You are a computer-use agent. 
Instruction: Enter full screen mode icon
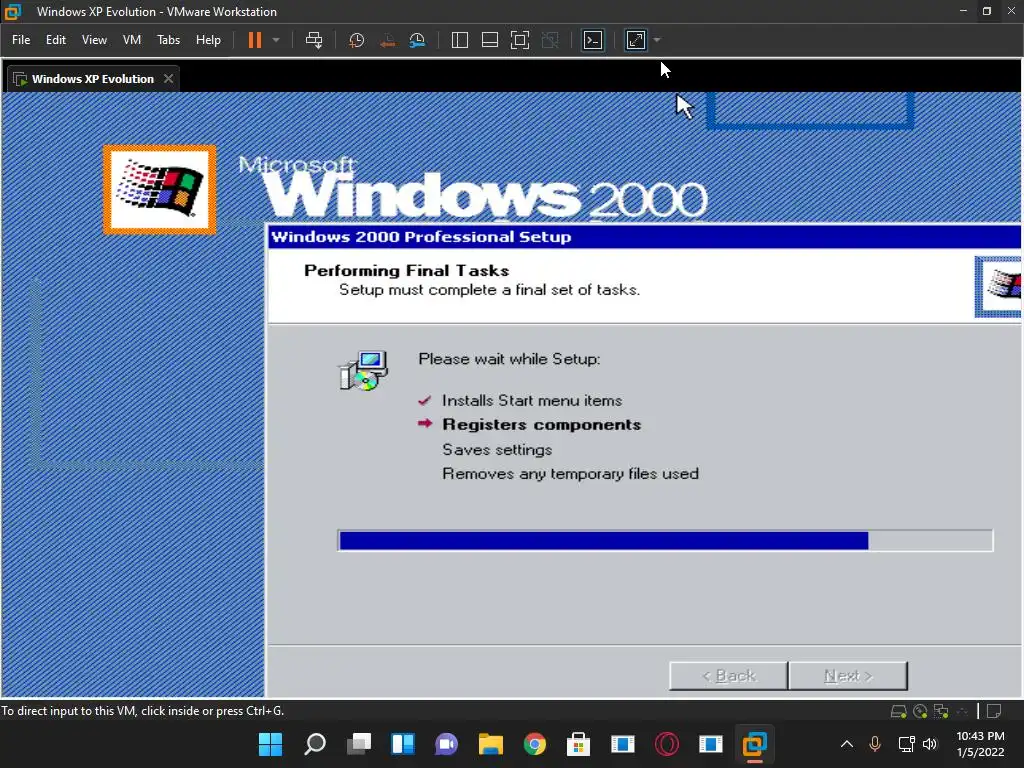[520, 40]
